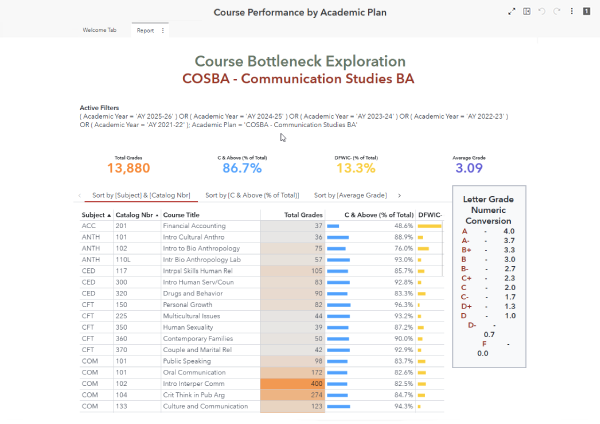
Task: Select the Financial Accounting row
Action: click(x=262, y=226)
